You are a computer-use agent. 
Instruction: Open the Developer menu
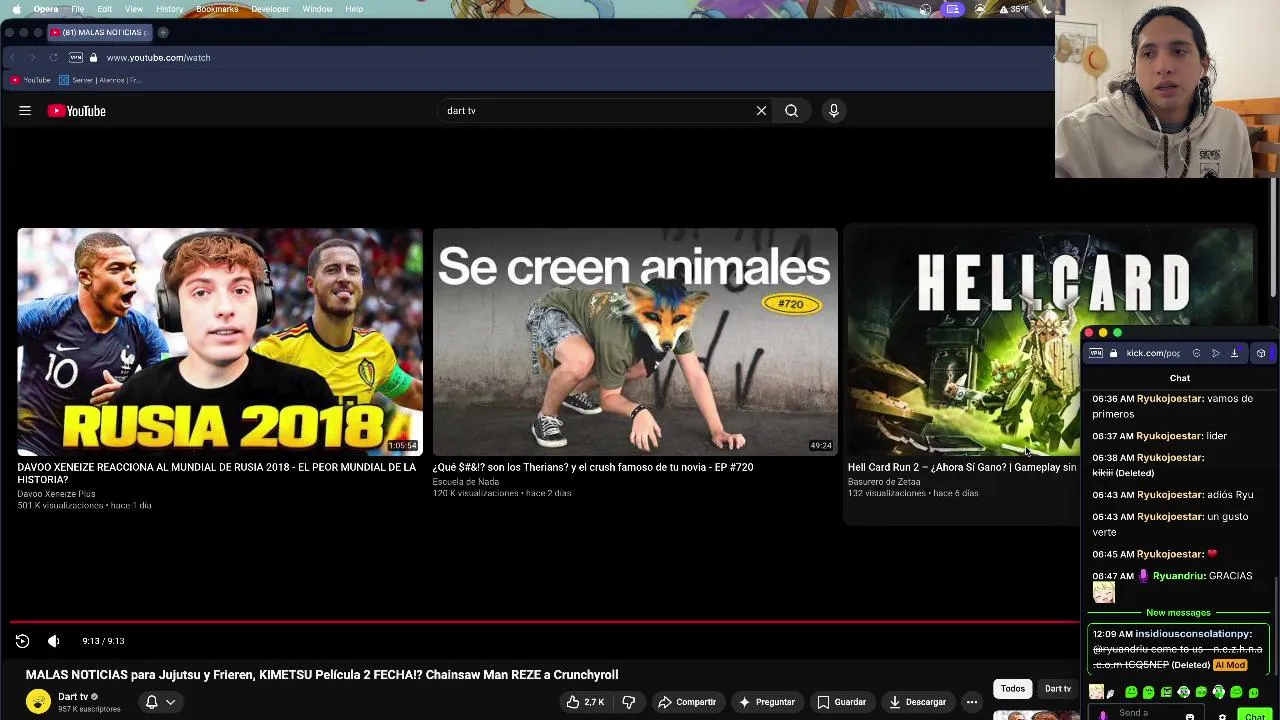coord(270,9)
